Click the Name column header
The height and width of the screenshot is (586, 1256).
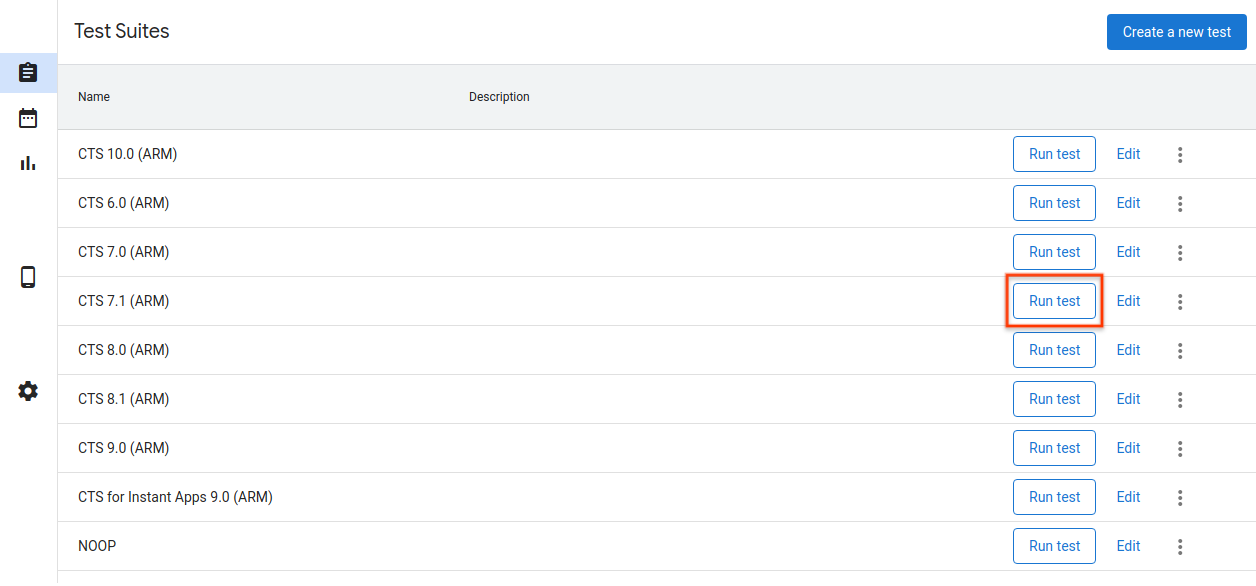(94, 97)
